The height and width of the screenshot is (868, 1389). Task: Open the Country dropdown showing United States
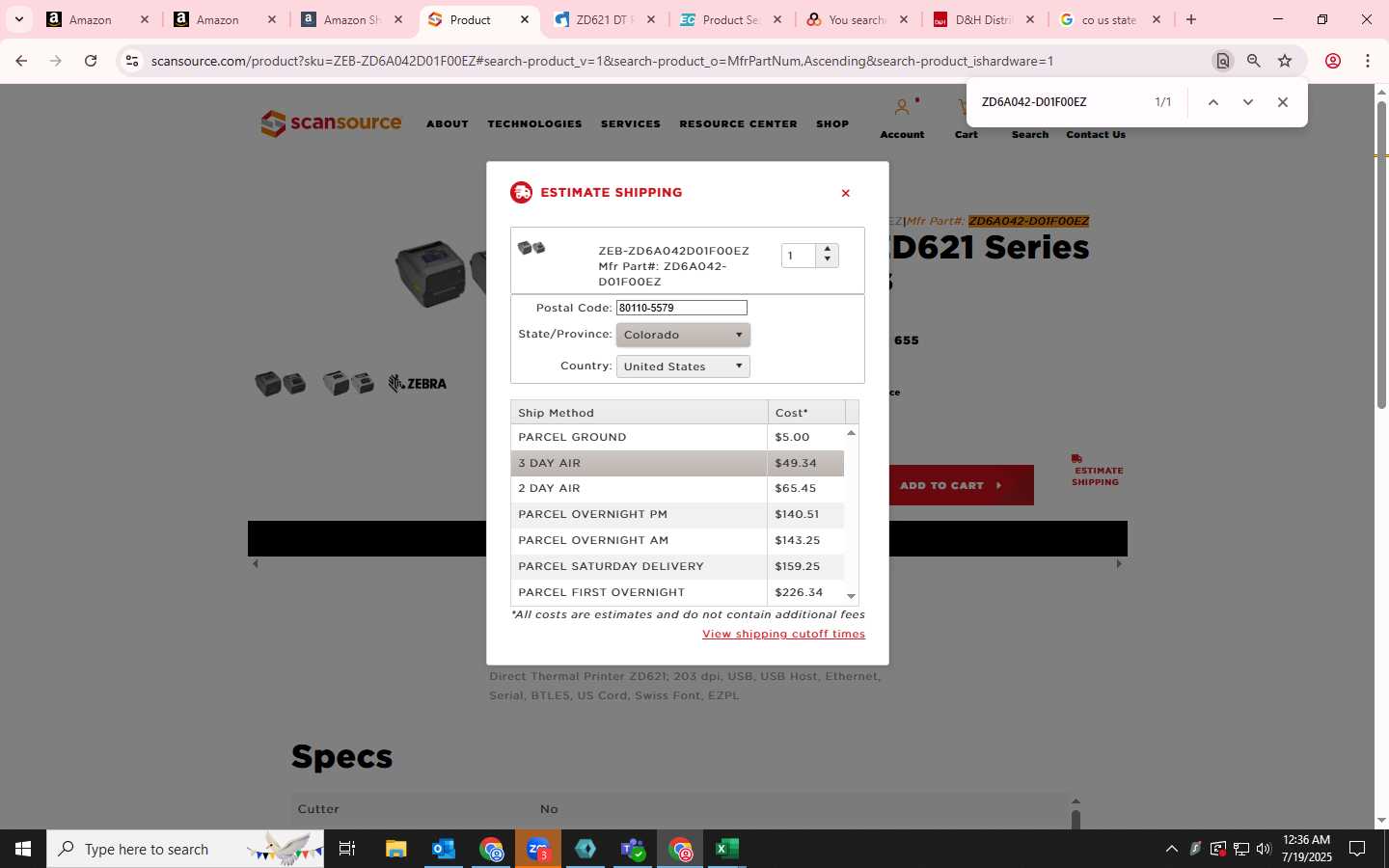click(x=683, y=366)
